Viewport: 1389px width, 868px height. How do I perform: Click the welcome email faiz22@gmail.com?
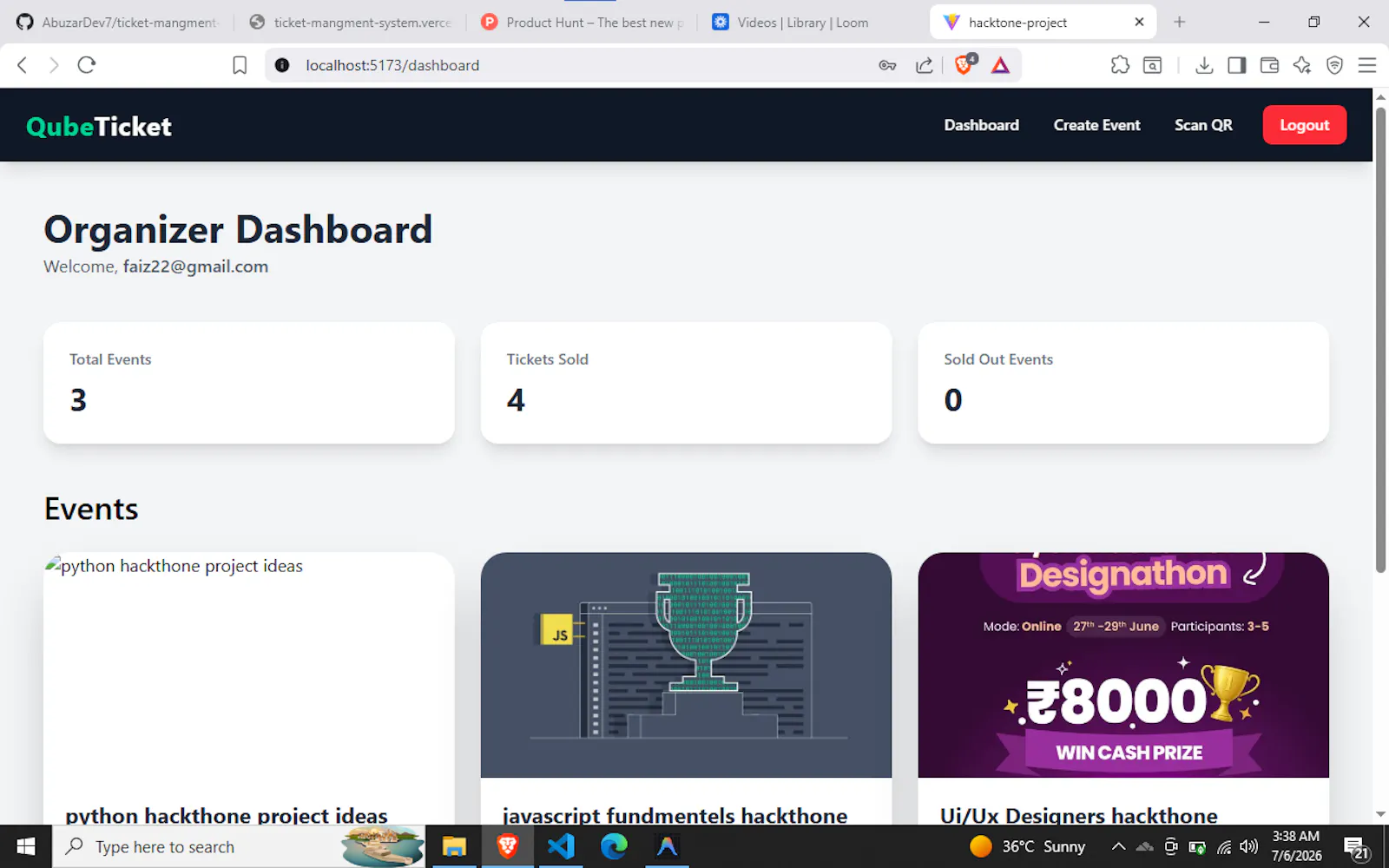click(195, 266)
